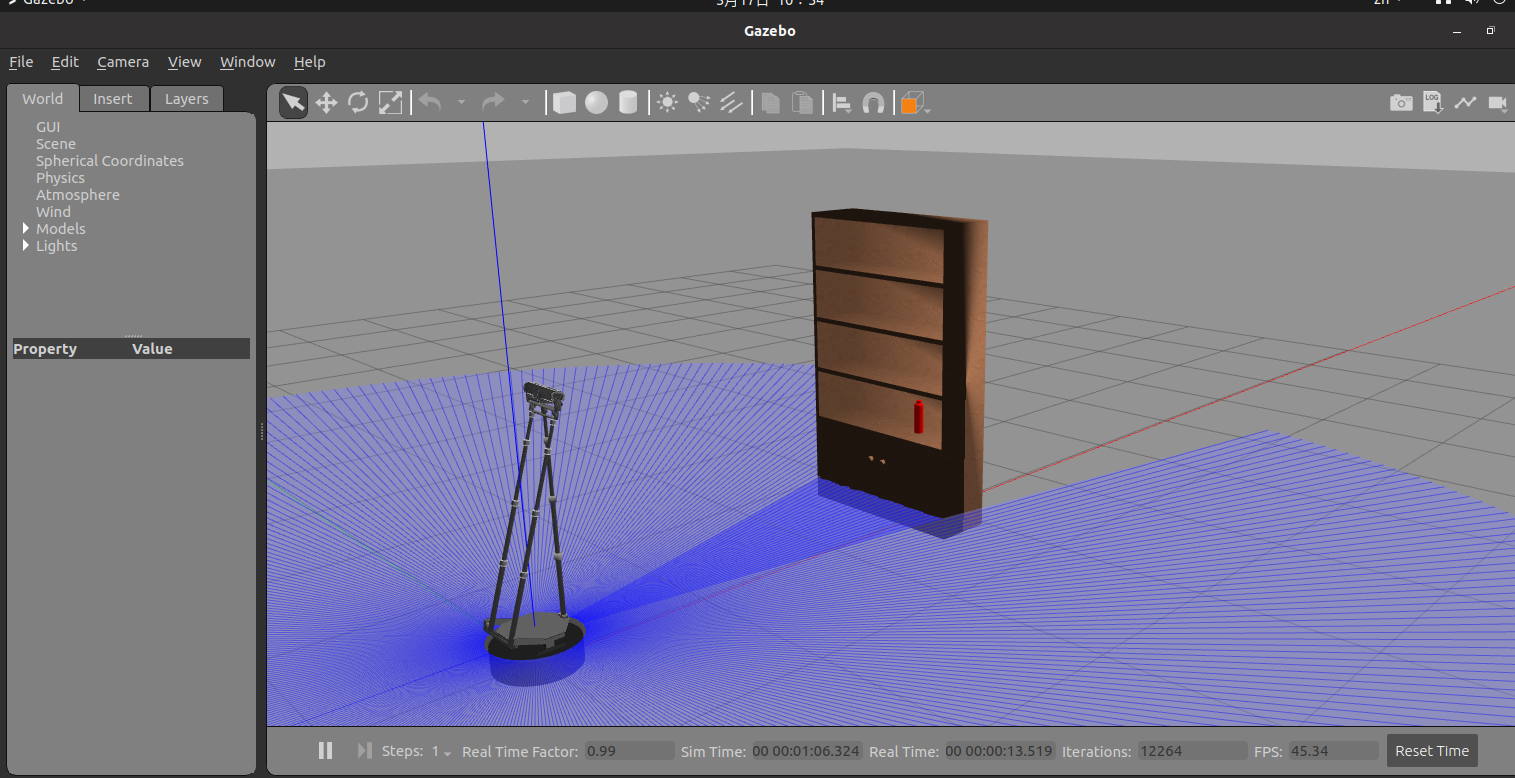This screenshot has height=778, width=1515.
Task: Open the Steps count dropdown
Action: [441, 751]
